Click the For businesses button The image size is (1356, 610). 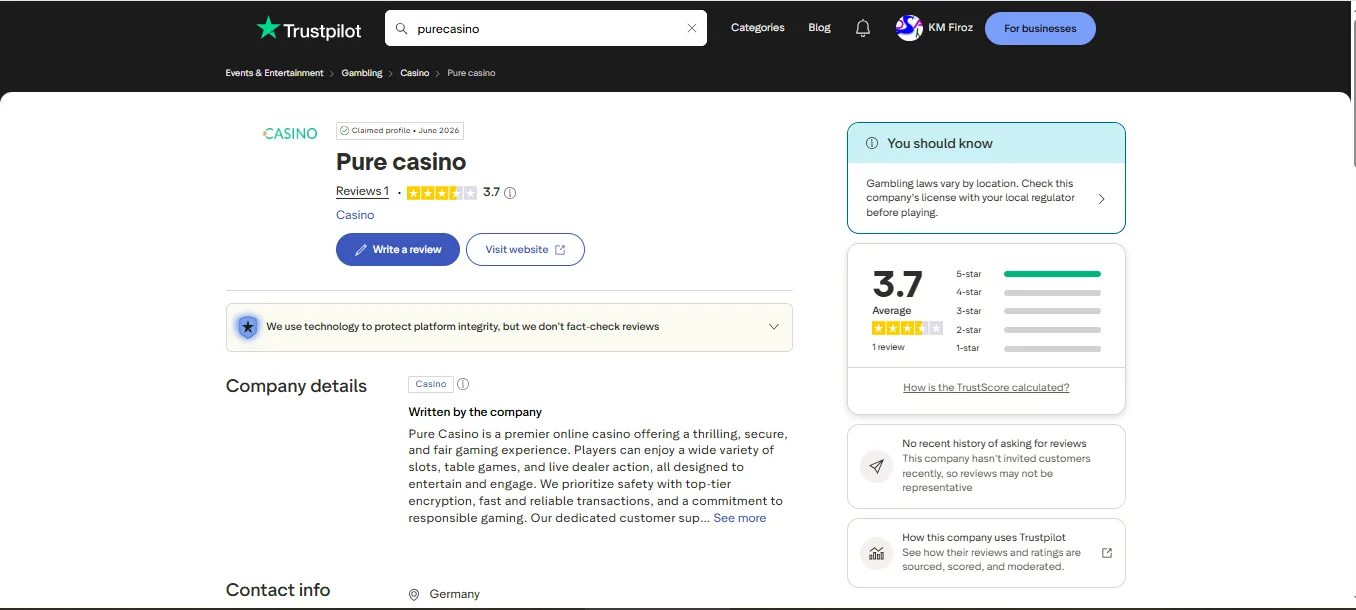coord(1040,29)
